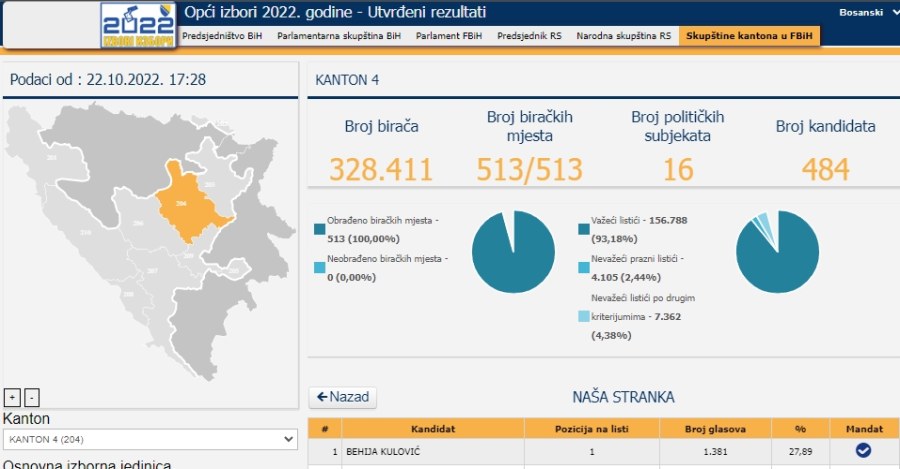Click candidate name BEHIJA KULOVIĆ
Image resolution: width=900 pixels, height=469 pixels.
[x=382, y=451]
